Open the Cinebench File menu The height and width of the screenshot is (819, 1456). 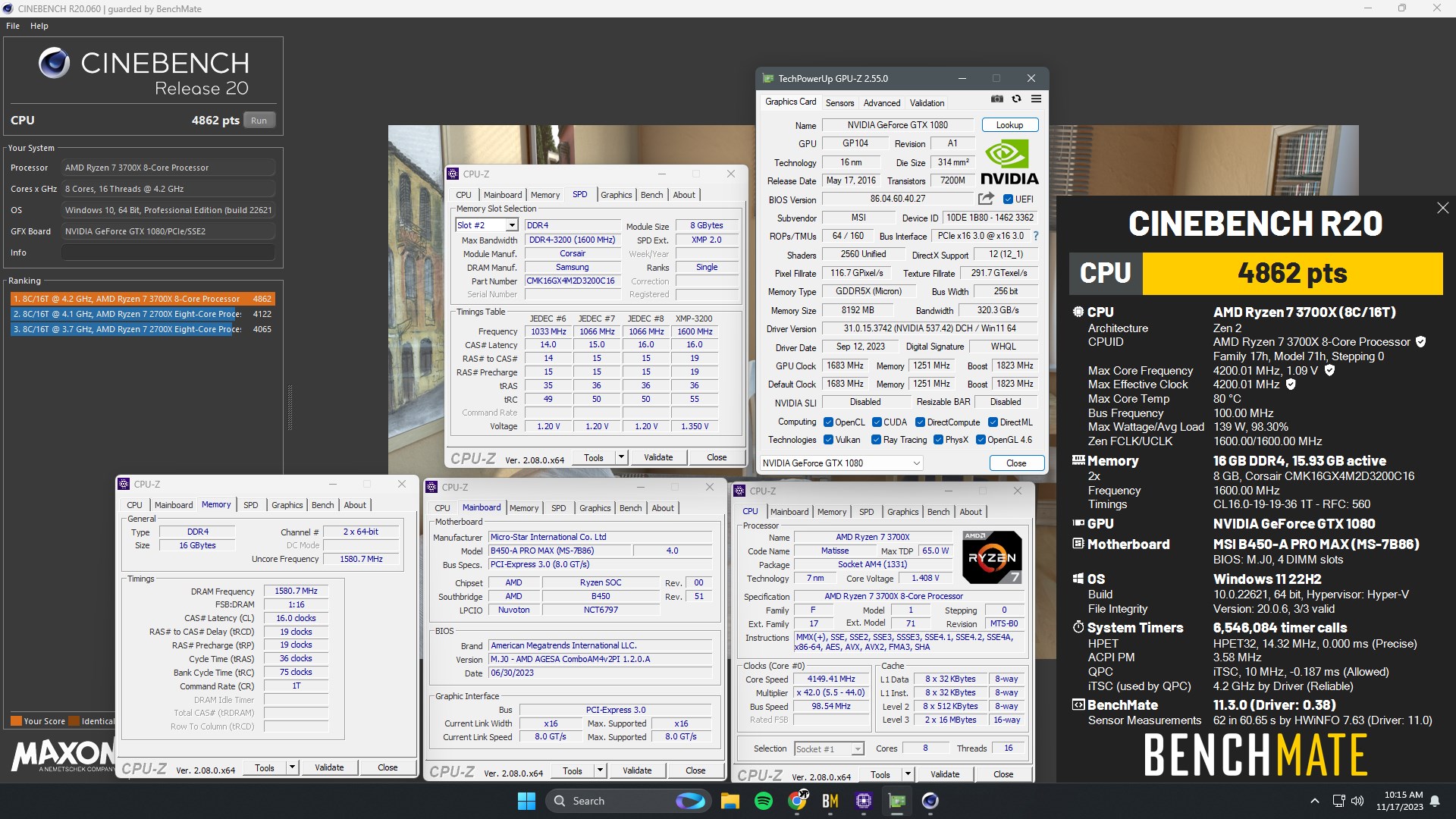[x=13, y=26]
